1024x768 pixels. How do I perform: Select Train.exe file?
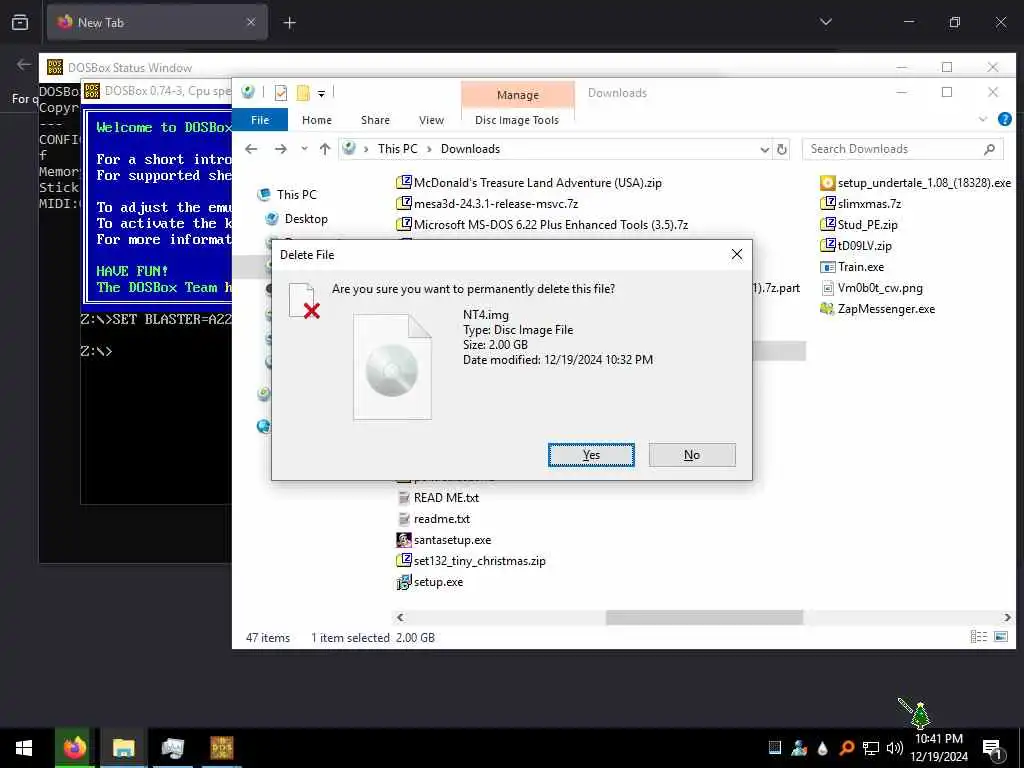[852, 267]
